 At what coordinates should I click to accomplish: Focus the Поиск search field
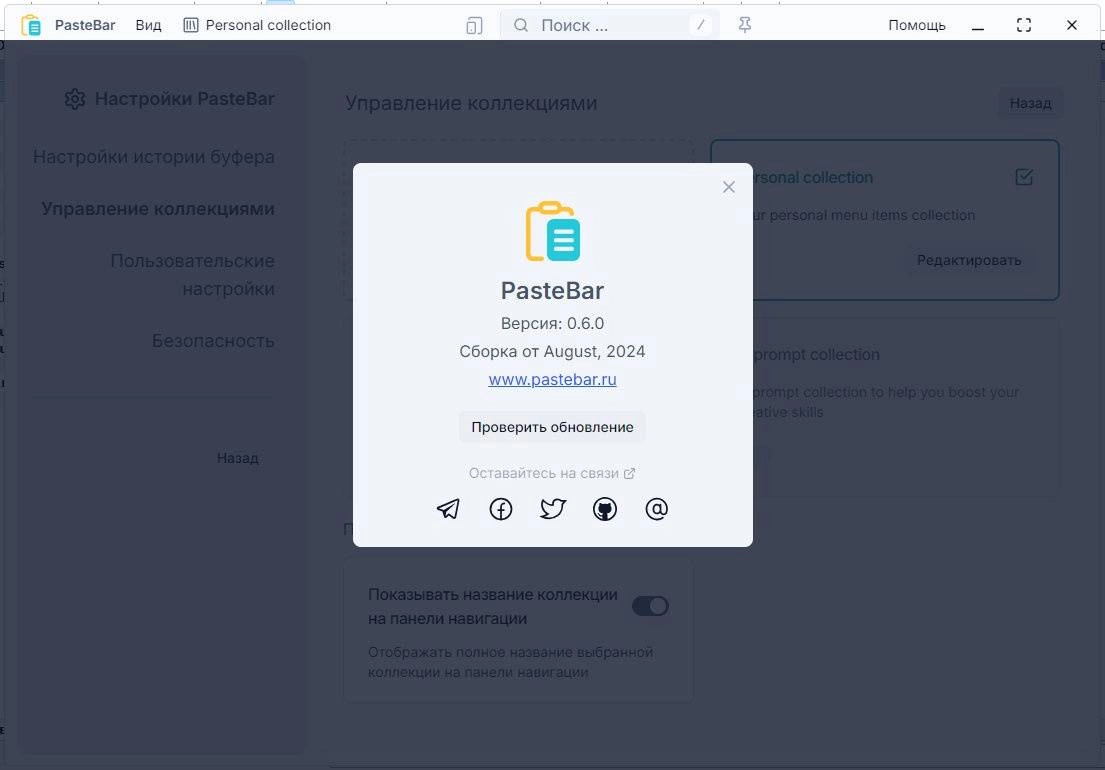(x=610, y=25)
